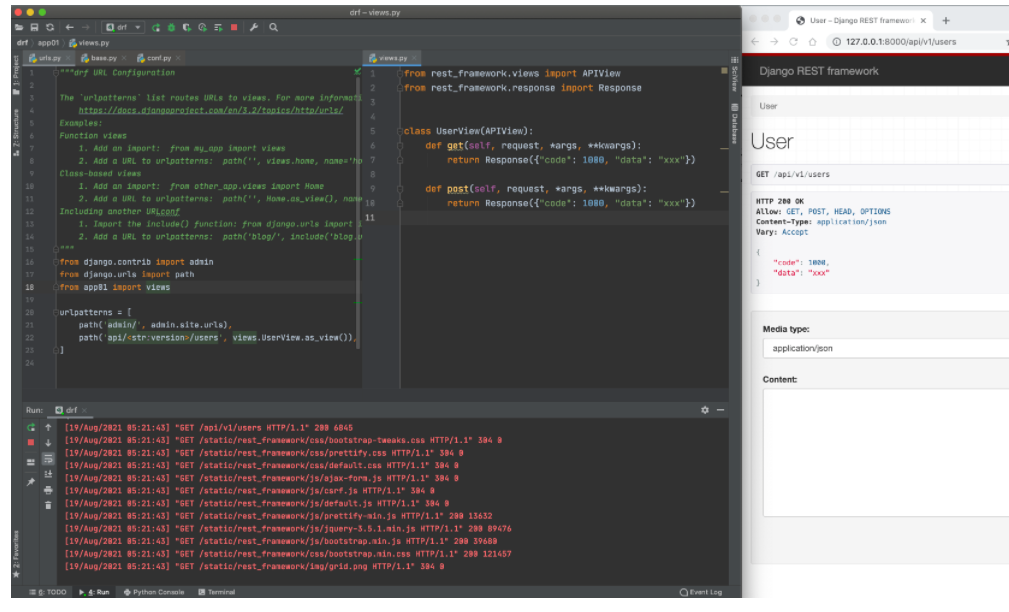Screen dimensions: 1009x612
Task: Rerun drf in the Run panel
Action: coord(31,427)
